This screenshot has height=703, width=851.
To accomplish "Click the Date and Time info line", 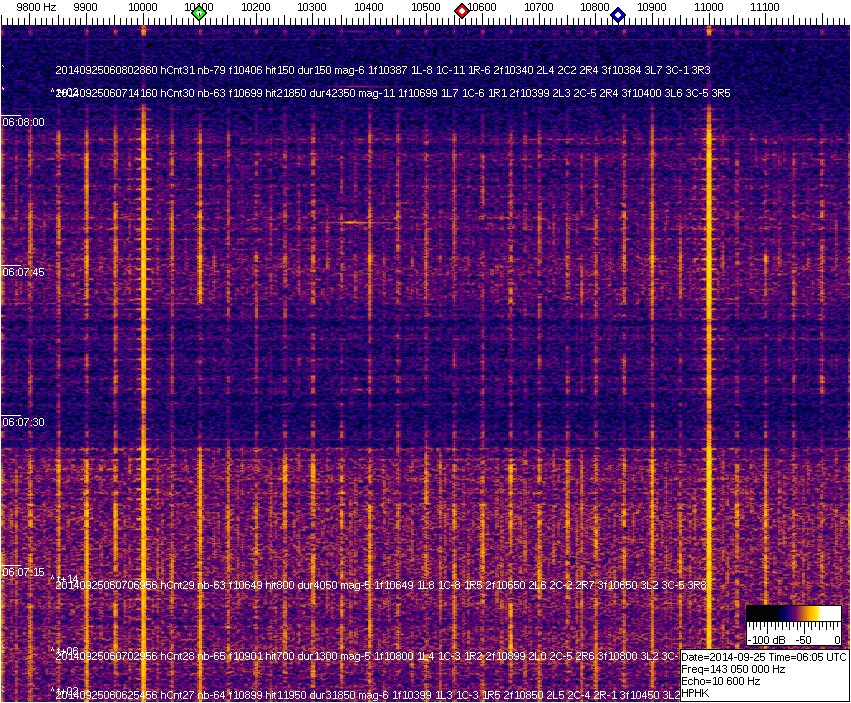I will [x=764, y=657].
